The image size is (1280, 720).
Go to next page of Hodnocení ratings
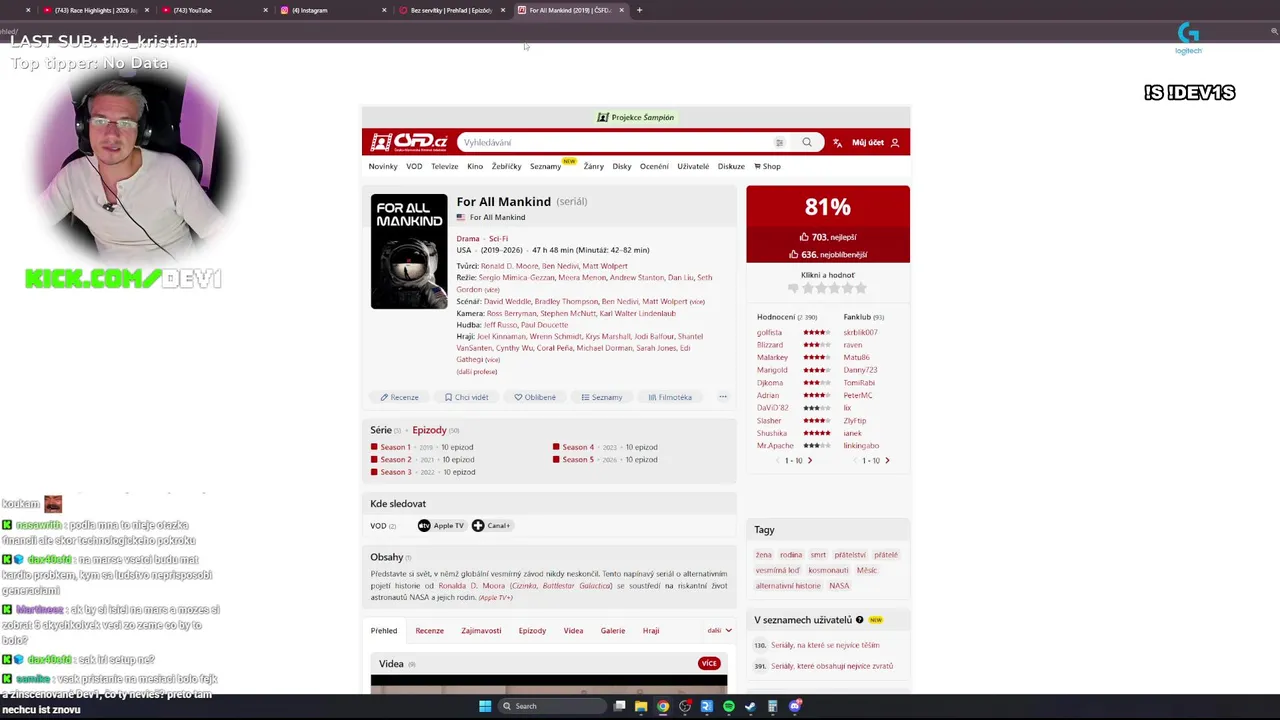810,461
